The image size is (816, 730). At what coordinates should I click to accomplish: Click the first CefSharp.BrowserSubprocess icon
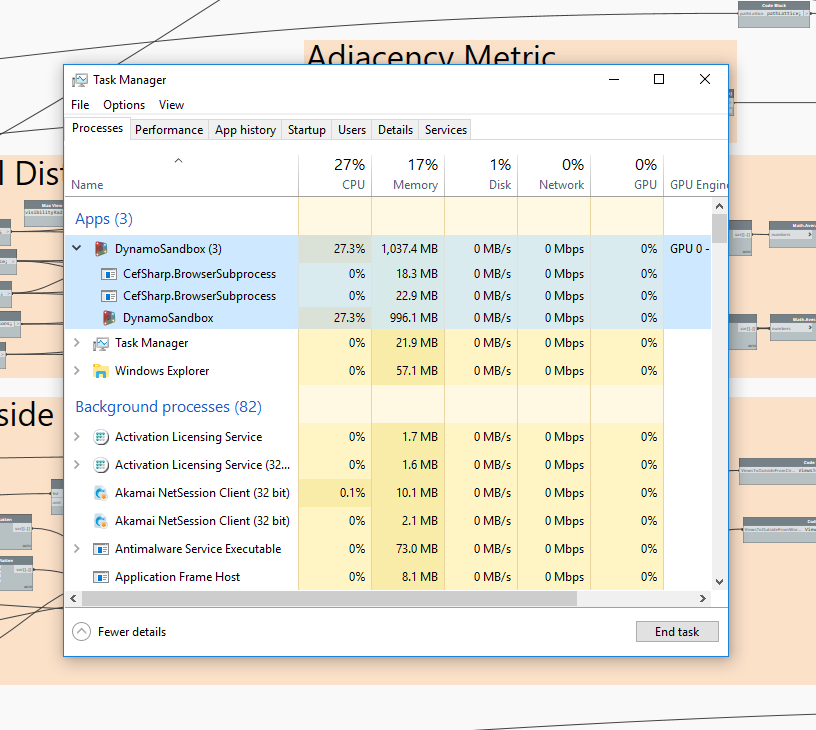point(109,274)
